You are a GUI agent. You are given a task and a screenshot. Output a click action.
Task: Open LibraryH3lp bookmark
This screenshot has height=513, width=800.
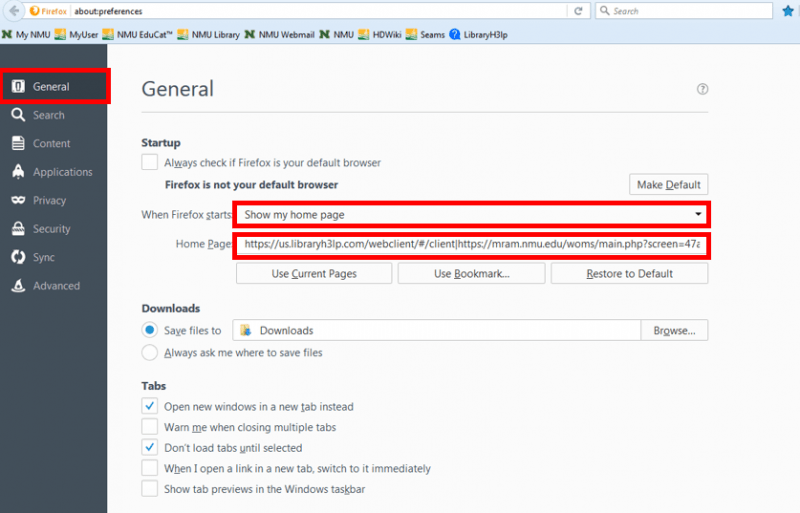pyautogui.click(x=479, y=35)
